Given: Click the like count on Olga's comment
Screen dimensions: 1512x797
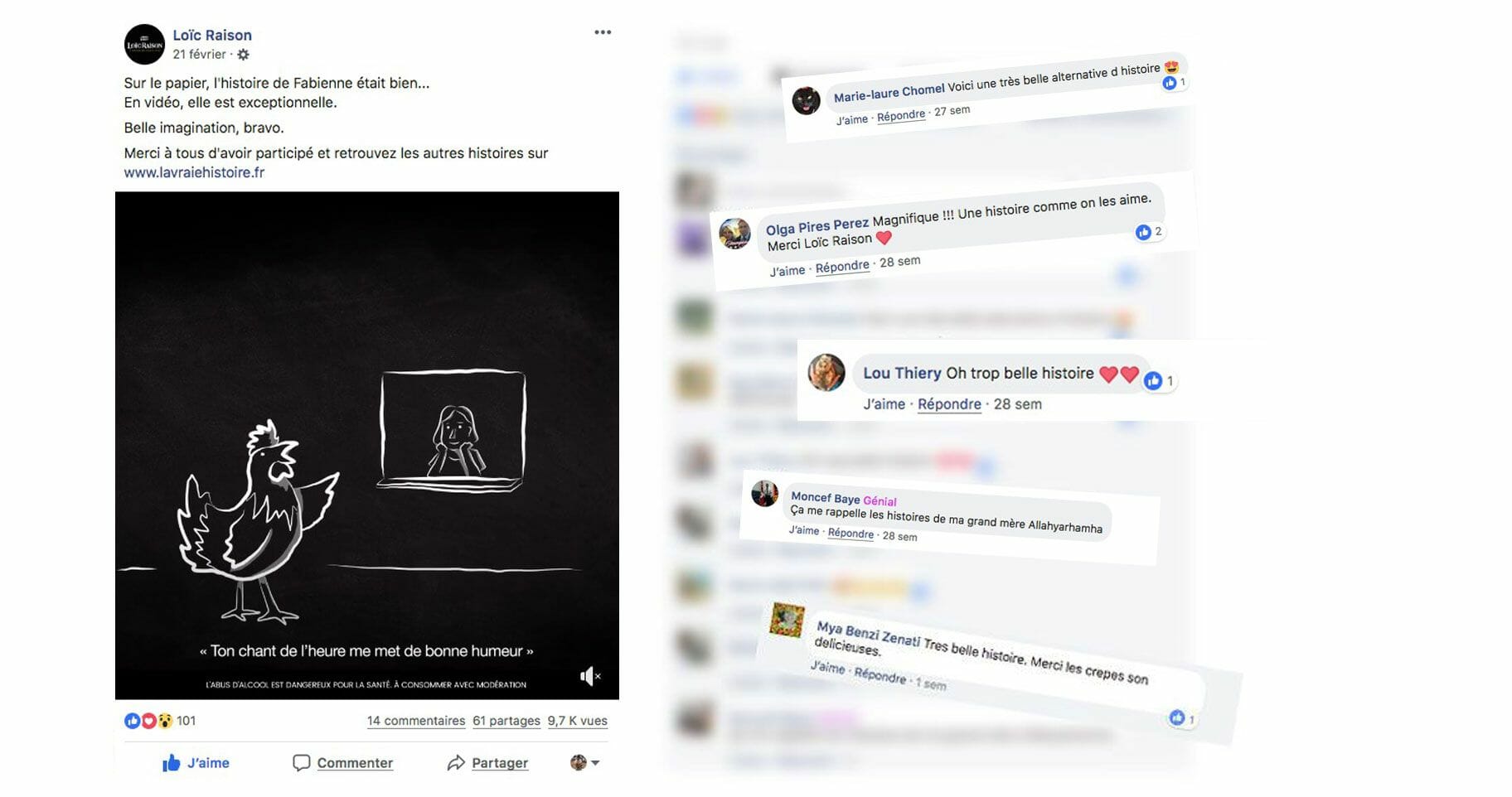Looking at the screenshot, I should point(1150,232).
